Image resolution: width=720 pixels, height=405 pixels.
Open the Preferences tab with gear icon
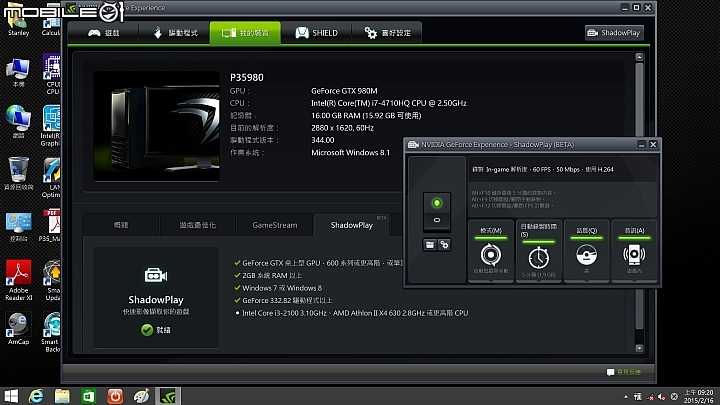click(x=387, y=33)
